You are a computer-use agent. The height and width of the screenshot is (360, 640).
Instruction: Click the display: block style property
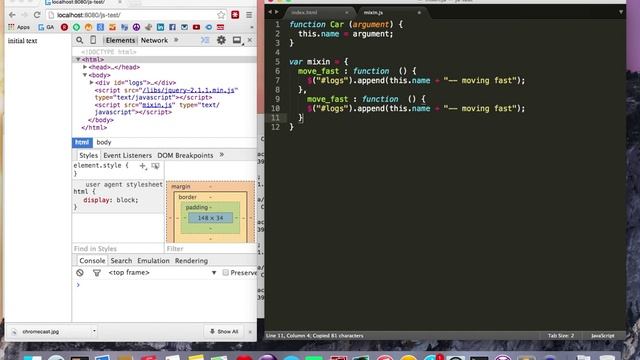[111, 200]
